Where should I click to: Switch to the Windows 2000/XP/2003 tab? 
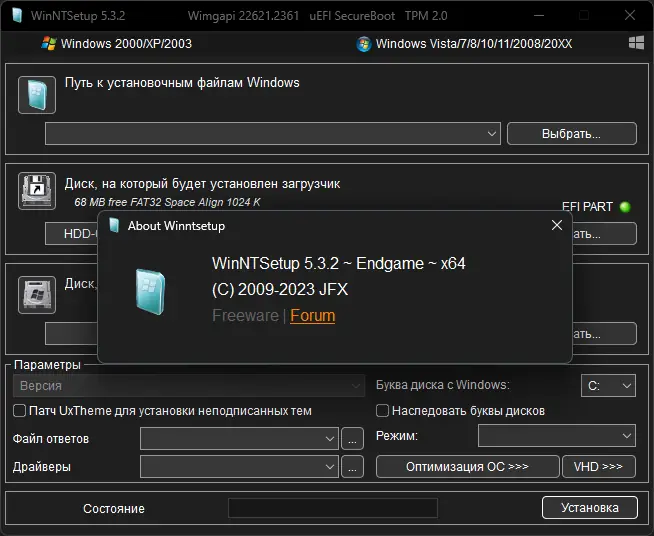pyautogui.click(x=117, y=43)
